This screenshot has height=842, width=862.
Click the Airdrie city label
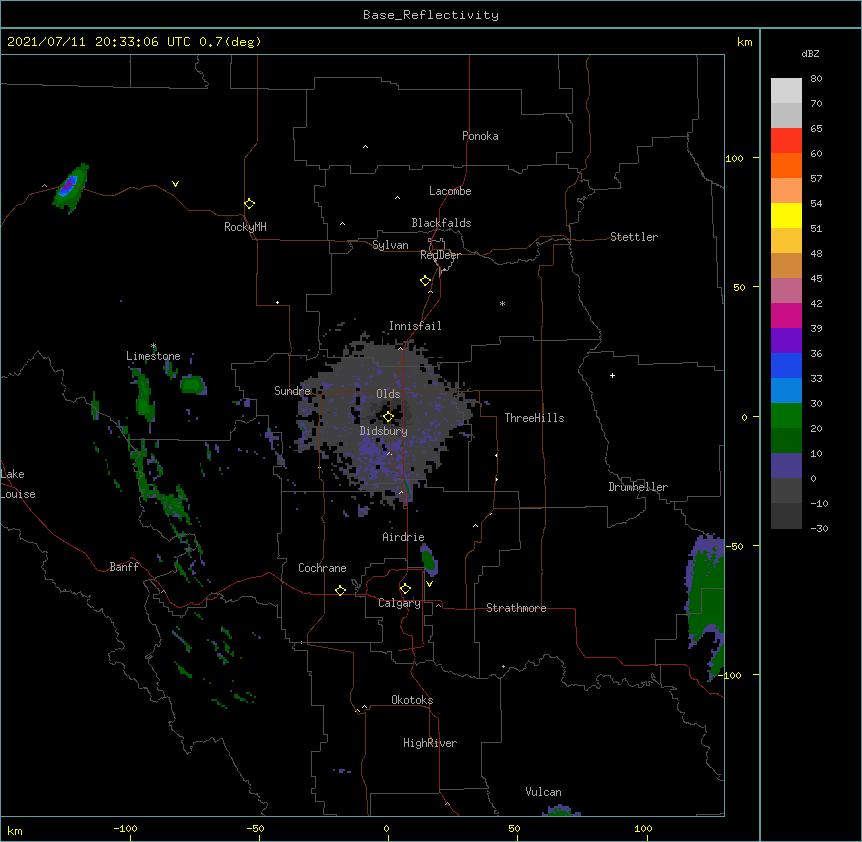[x=403, y=537]
